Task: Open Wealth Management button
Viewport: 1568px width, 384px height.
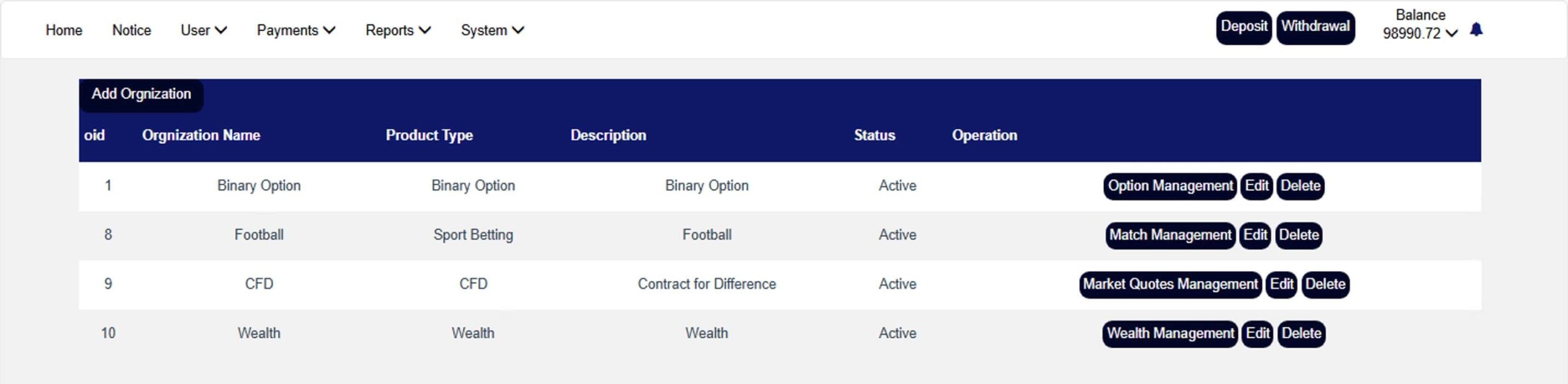Action: [1170, 334]
